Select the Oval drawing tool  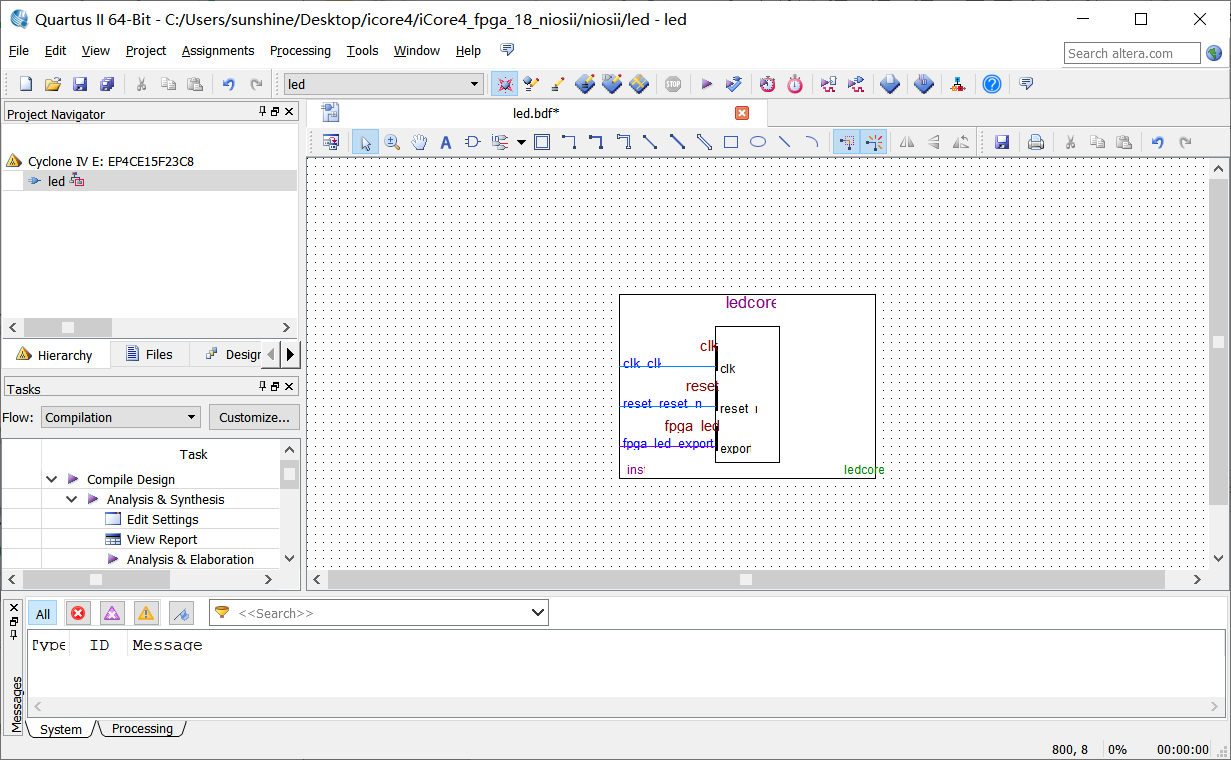click(x=758, y=142)
